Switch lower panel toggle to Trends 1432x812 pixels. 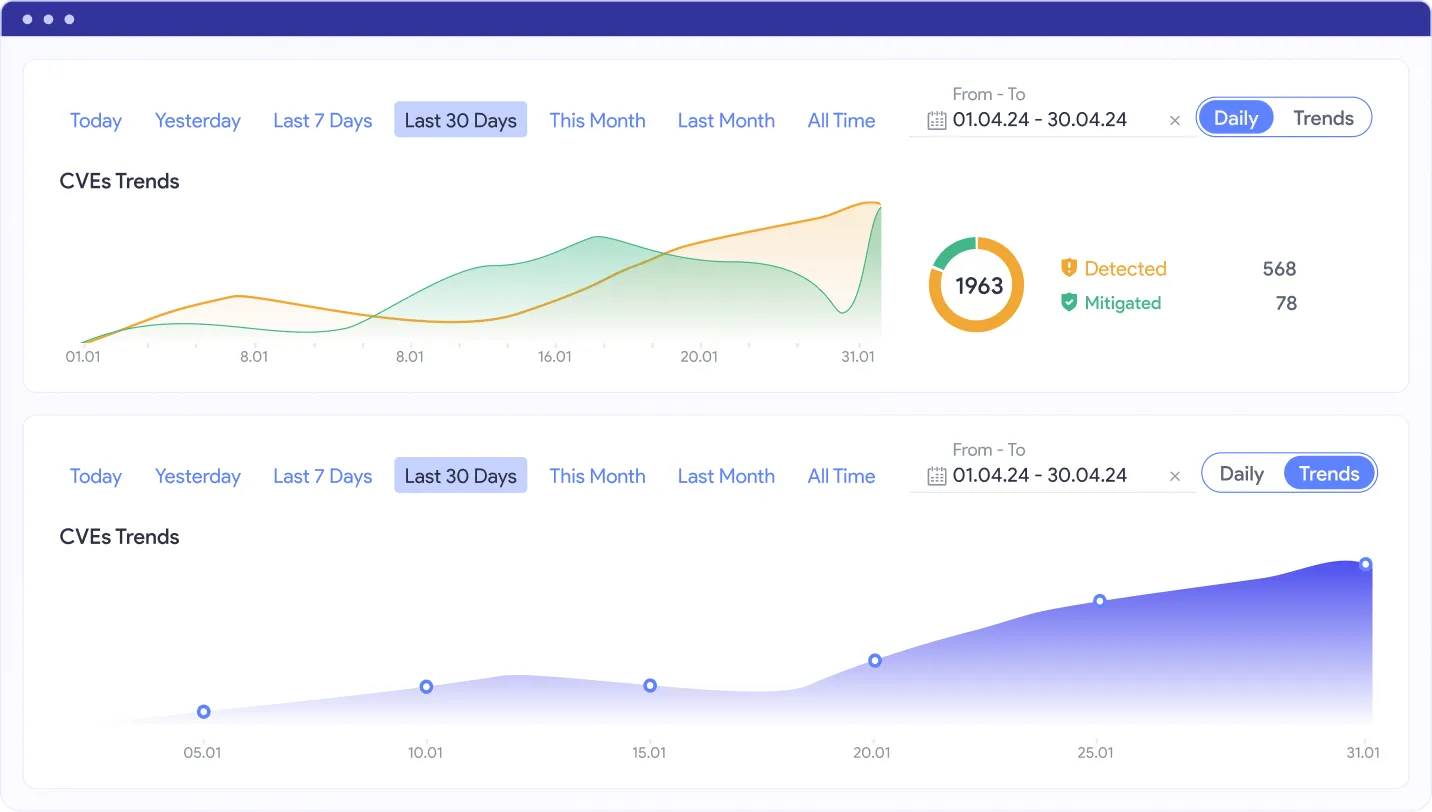[1329, 474]
